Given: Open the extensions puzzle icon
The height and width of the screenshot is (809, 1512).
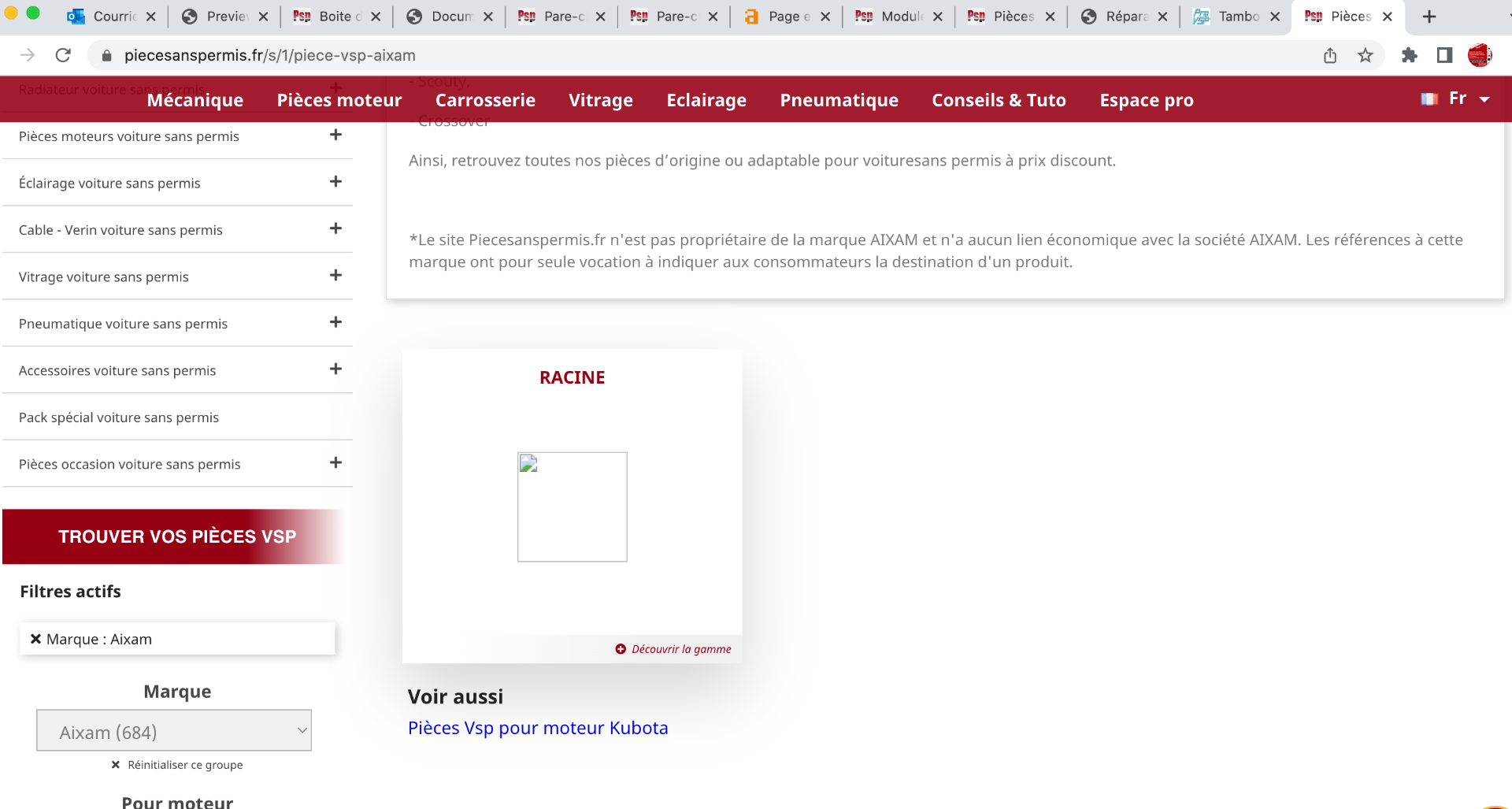Looking at the screenshot, I should [x=1410, y=55].
